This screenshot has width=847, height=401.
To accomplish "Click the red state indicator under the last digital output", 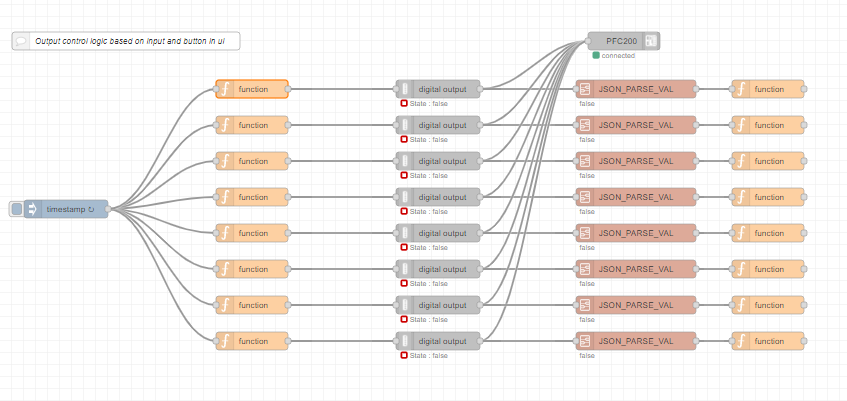I will pyautogui.click(x=404, y=355).
